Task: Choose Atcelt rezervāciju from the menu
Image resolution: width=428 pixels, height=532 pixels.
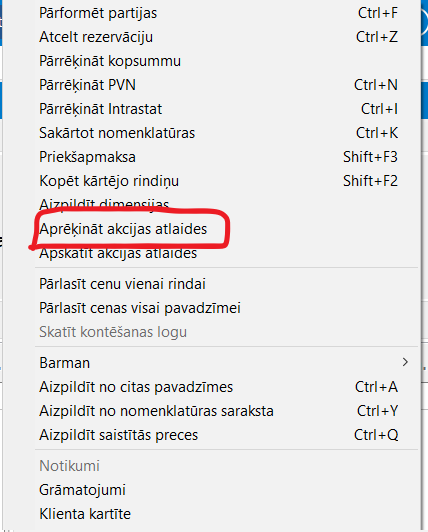Action: [227, 37]
